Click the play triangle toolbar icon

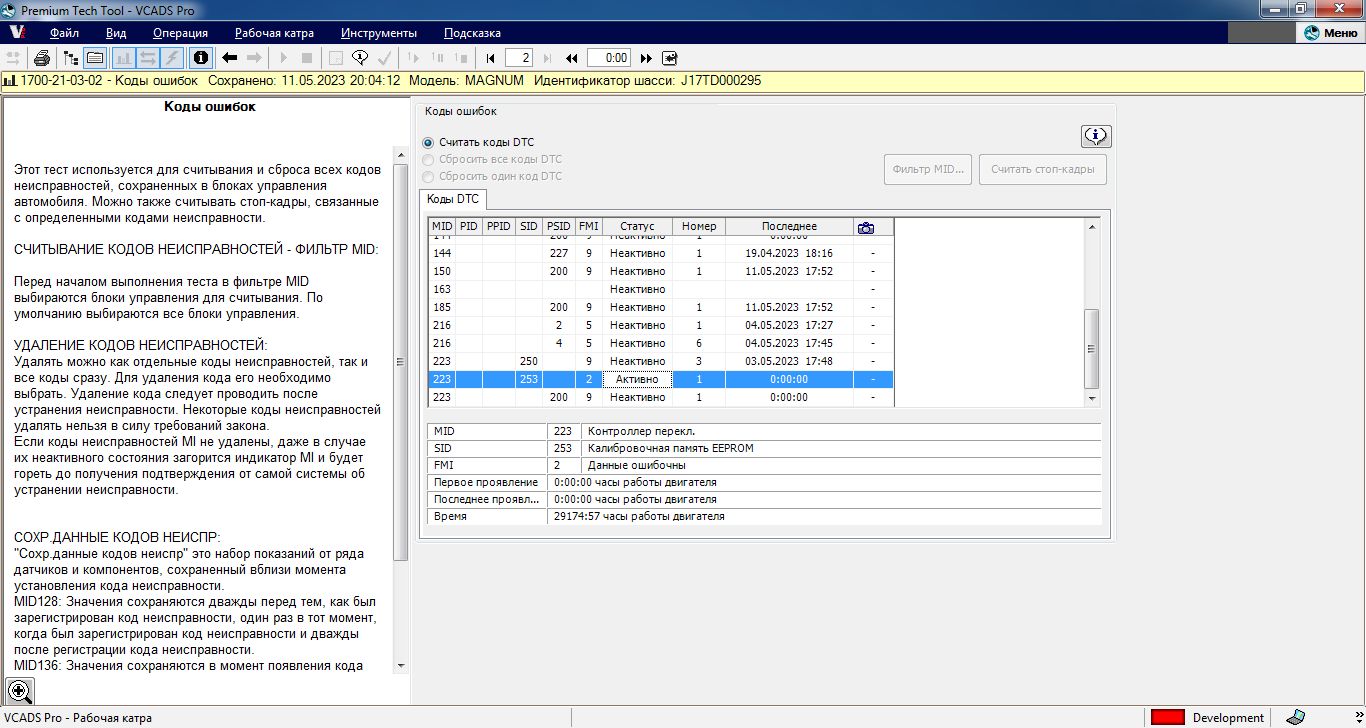[x=283, y=58]
